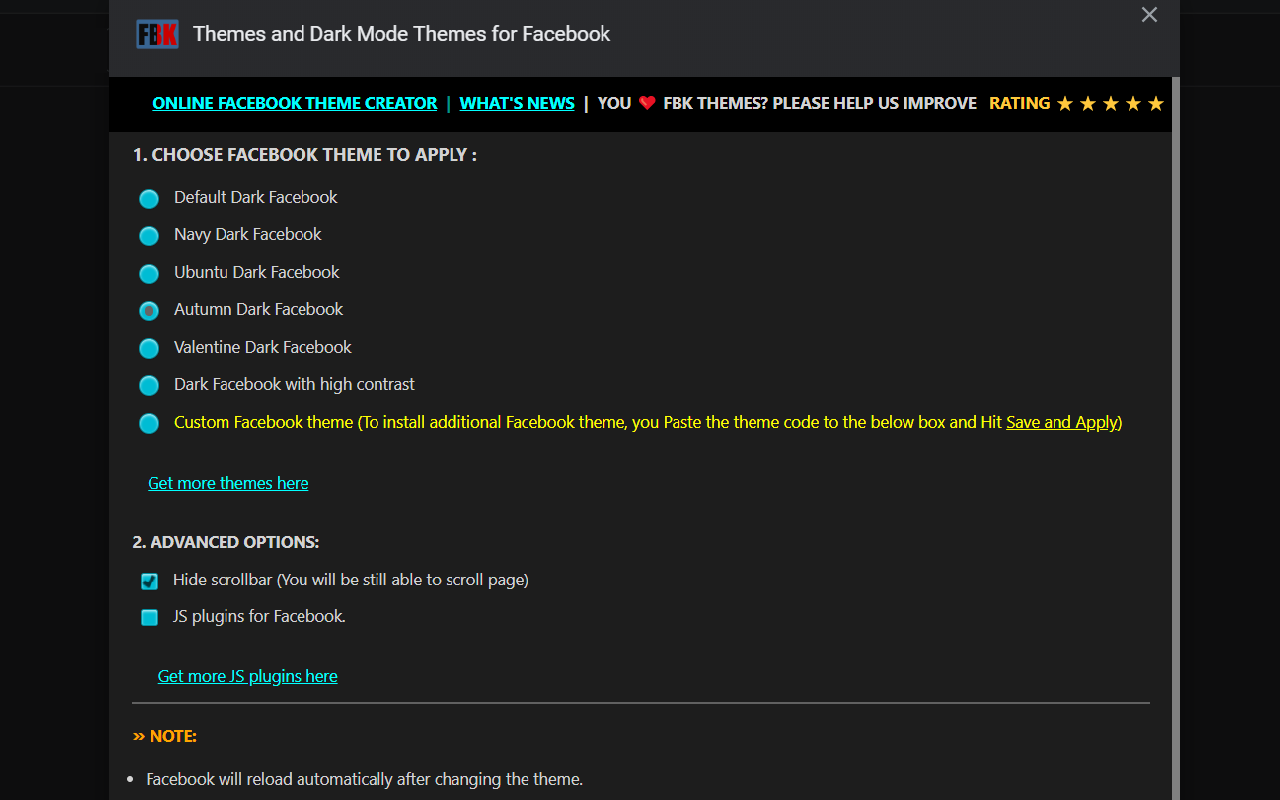This screenshot has width=1280, height=800.
Task: Click the fifth rating star
Action: point(1156,104)
